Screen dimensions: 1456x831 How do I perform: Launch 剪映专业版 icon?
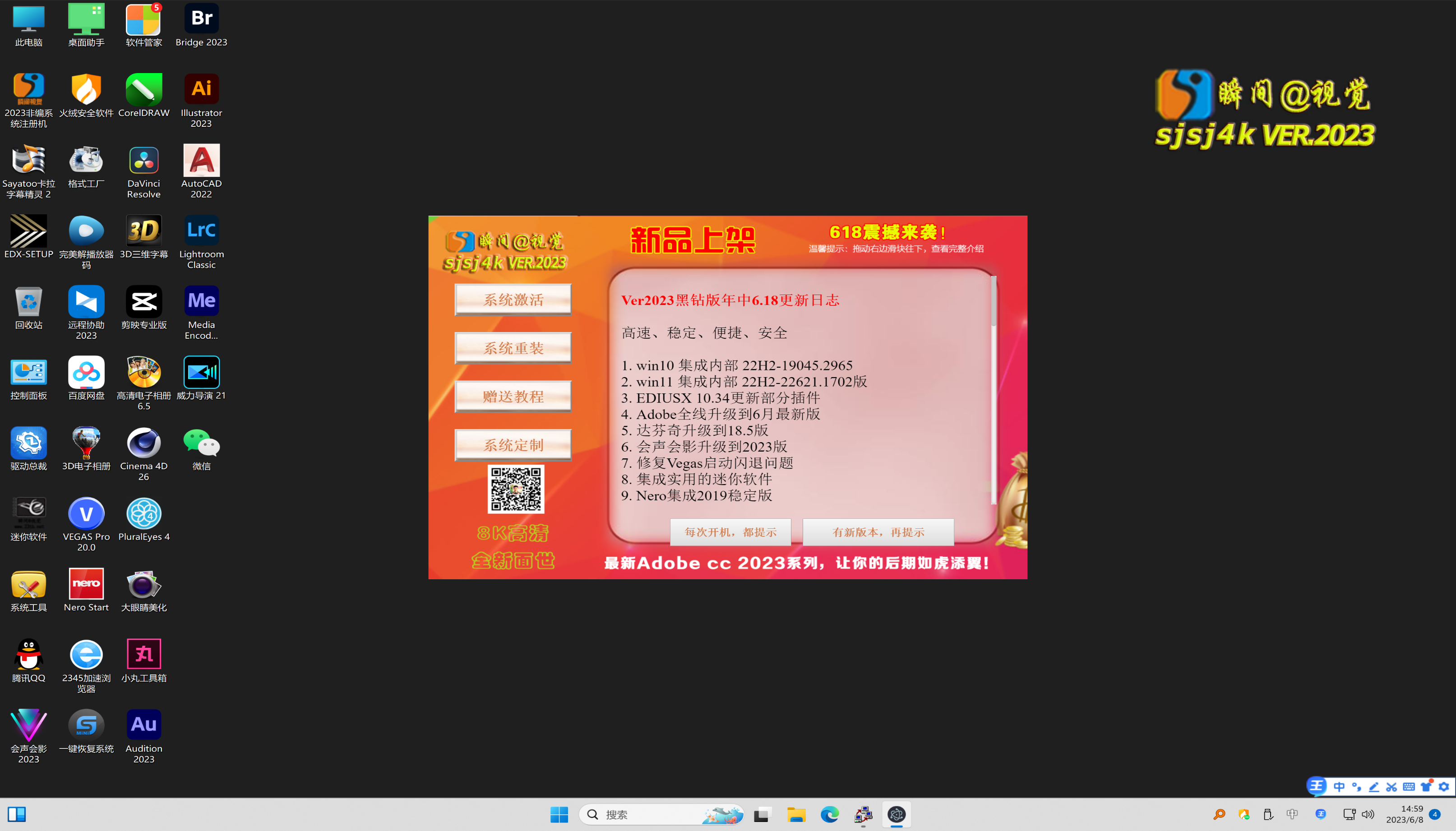(144, 308)
